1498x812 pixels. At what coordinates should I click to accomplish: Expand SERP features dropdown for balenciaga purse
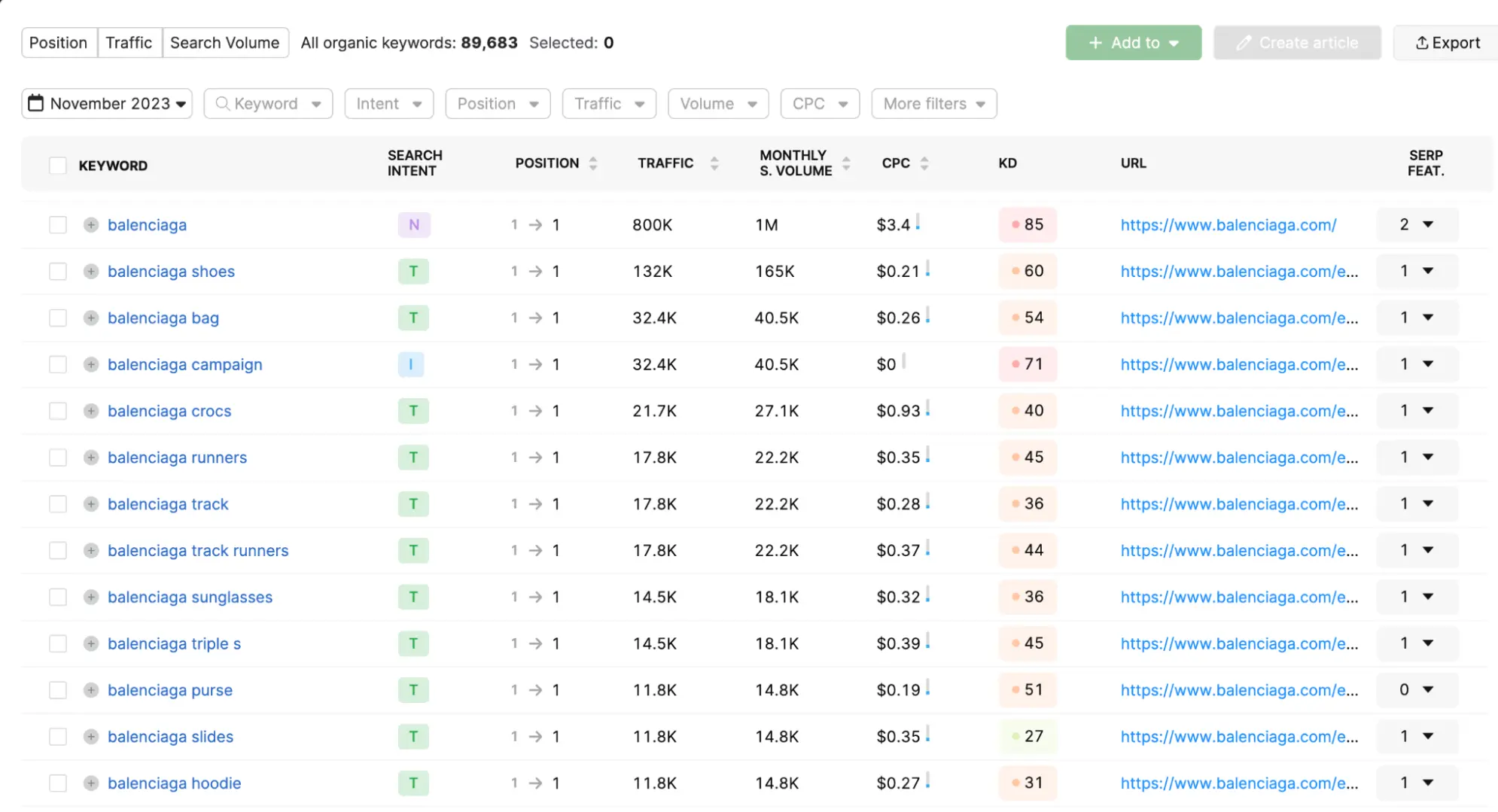[1417, 690]
